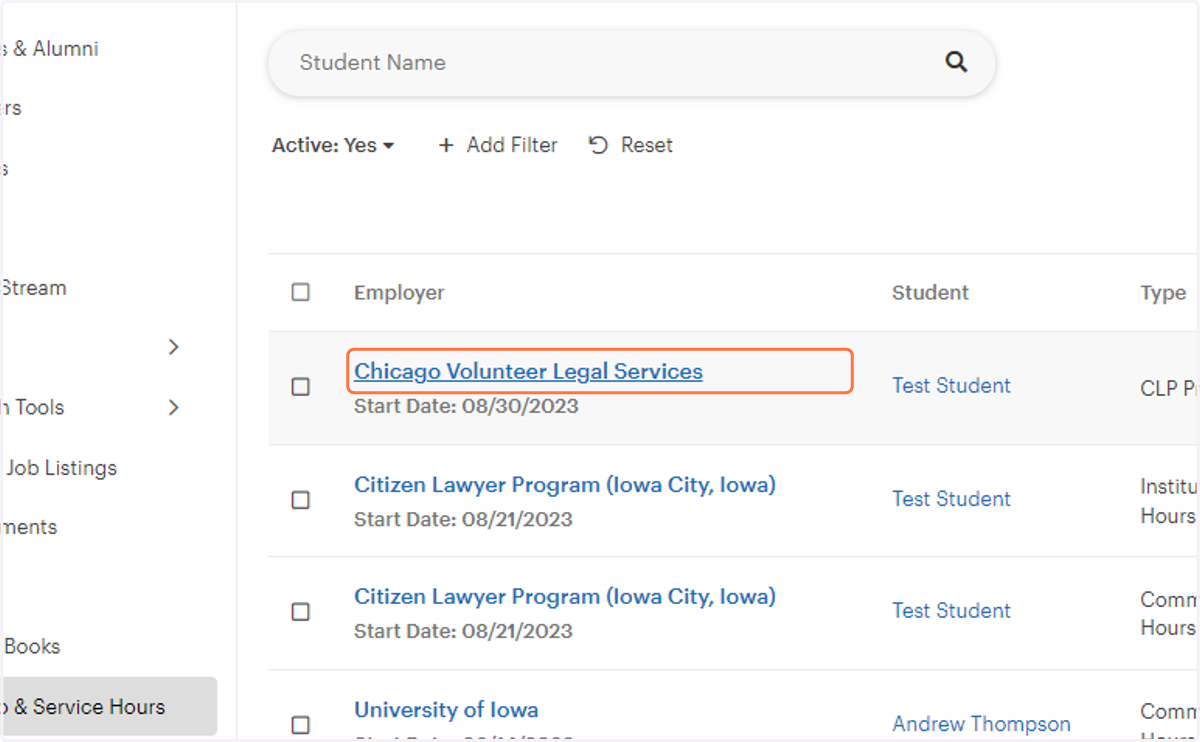Open the Tools sidebar item
This screenshot has width=1200, height=742.
tap(32, 407)
